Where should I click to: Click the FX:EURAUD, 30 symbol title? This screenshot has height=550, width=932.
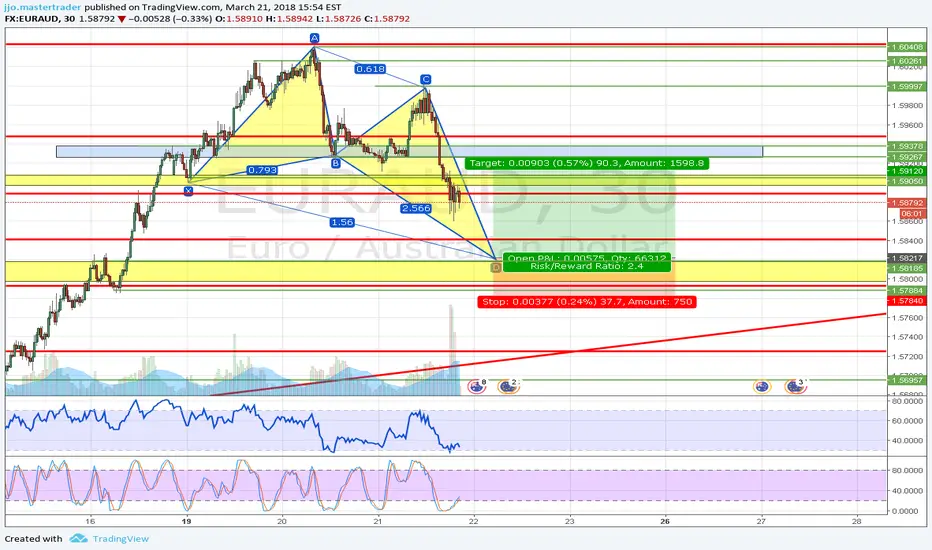[x=38, y=18]
